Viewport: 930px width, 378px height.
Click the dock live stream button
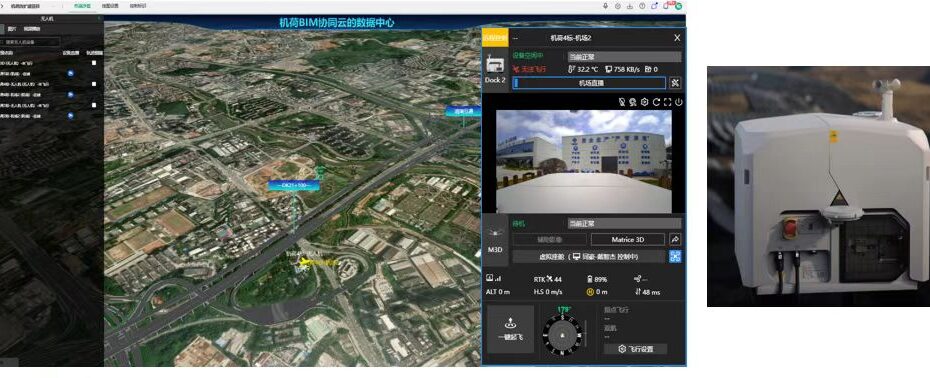590,83
